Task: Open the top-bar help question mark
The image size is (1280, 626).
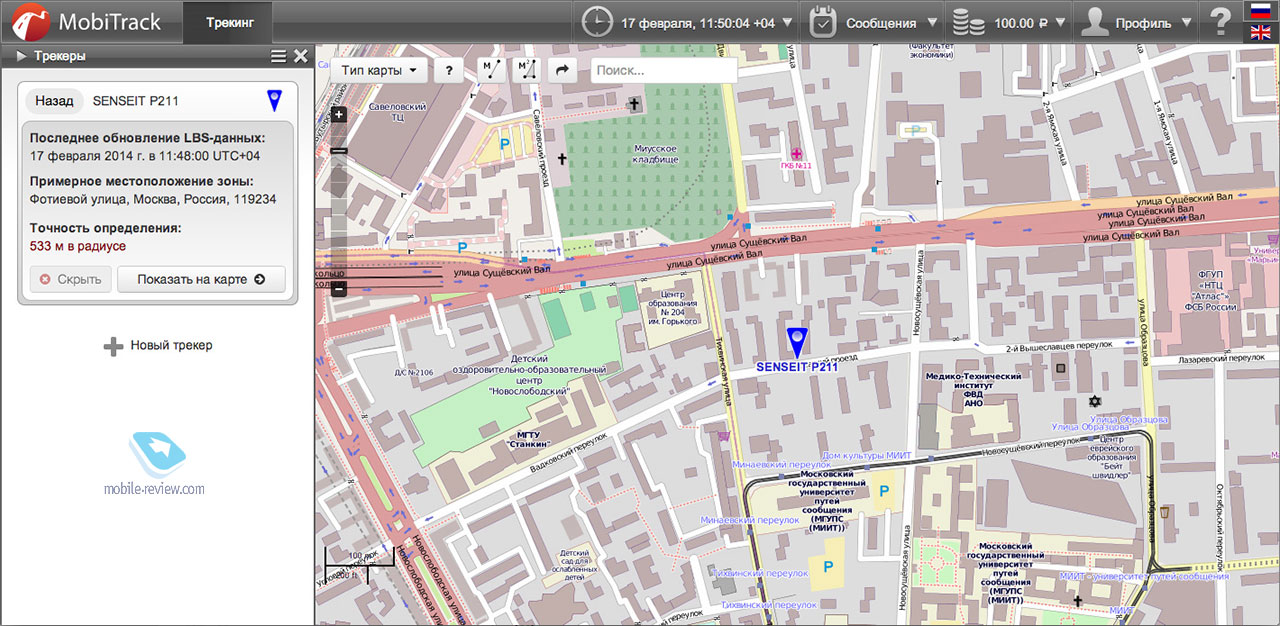Action: (1220, 22)
